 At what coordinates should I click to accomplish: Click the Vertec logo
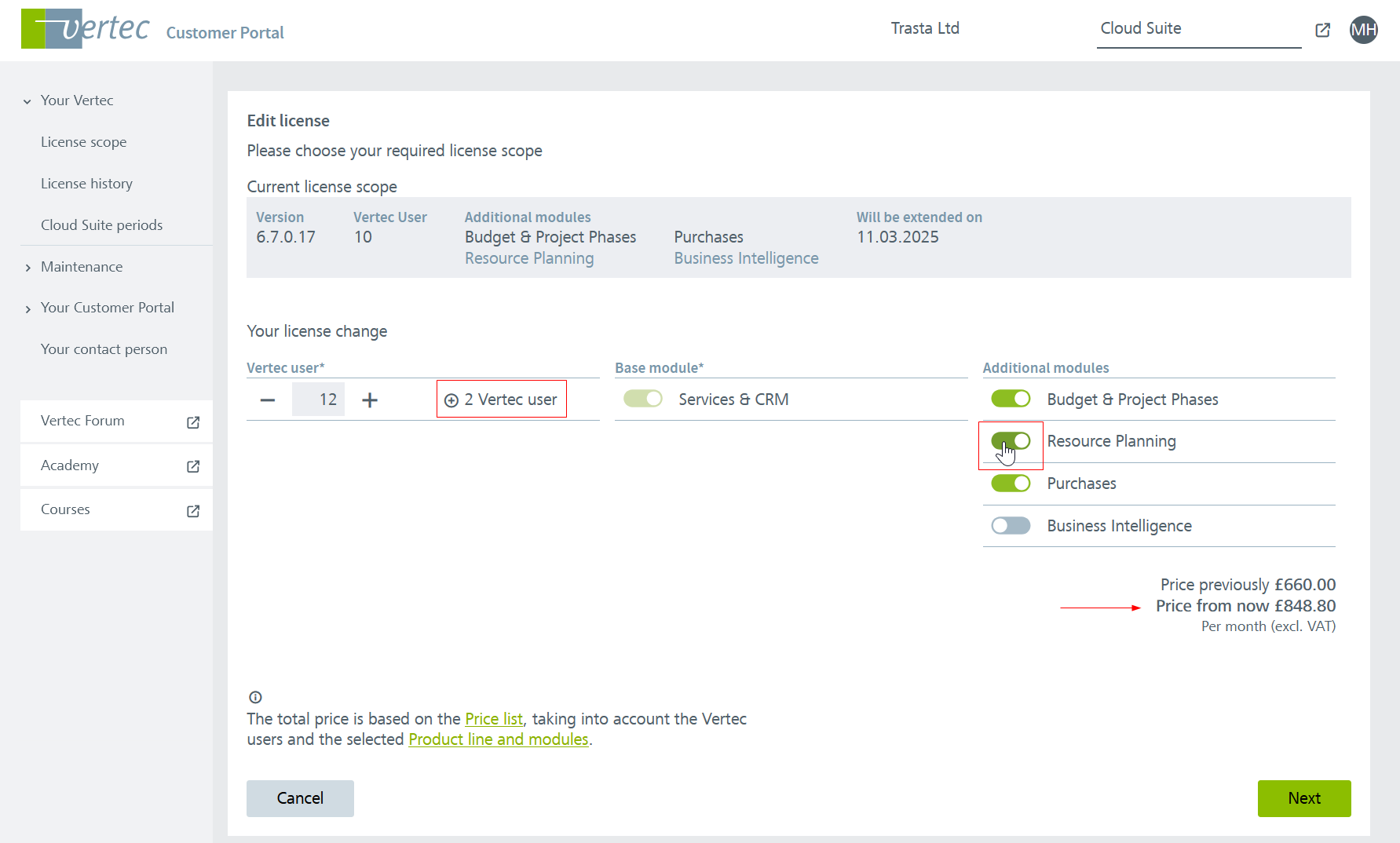click(x=85, y=29)
